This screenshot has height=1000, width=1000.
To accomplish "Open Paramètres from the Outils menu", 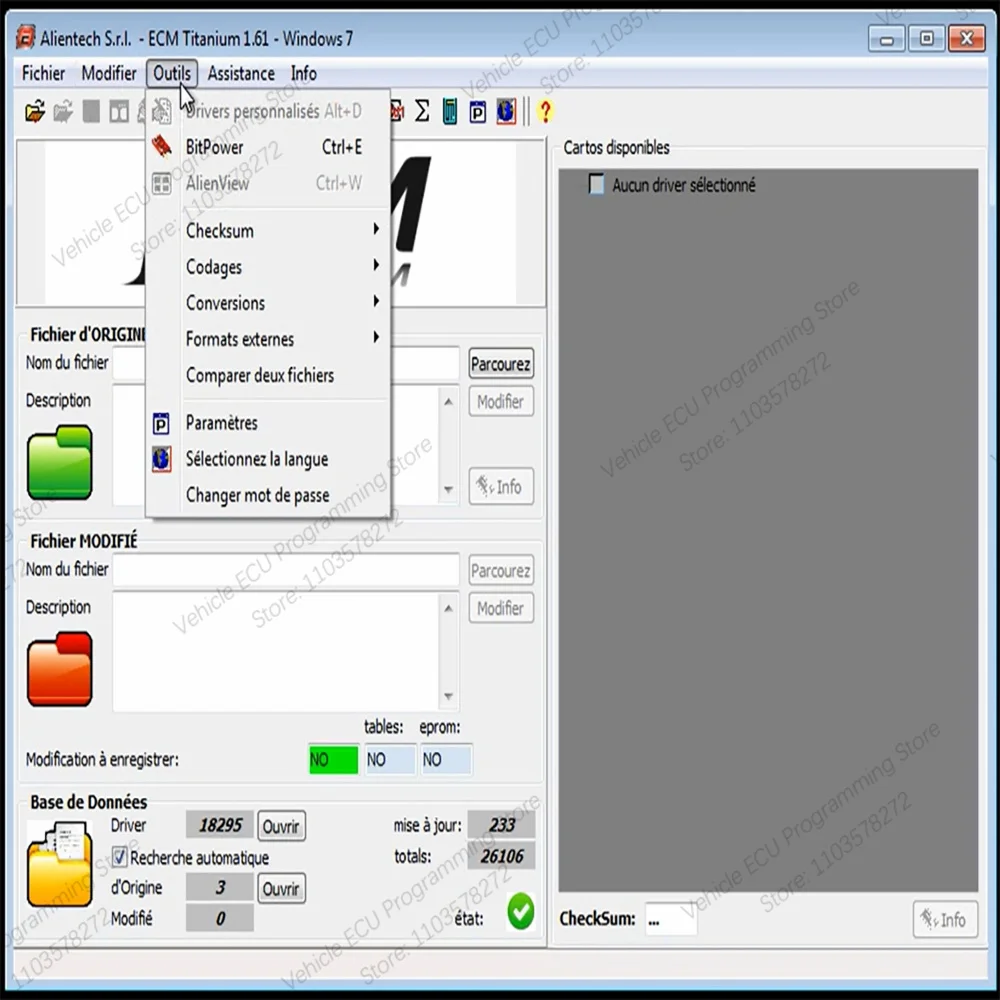I will coord(268,422).
